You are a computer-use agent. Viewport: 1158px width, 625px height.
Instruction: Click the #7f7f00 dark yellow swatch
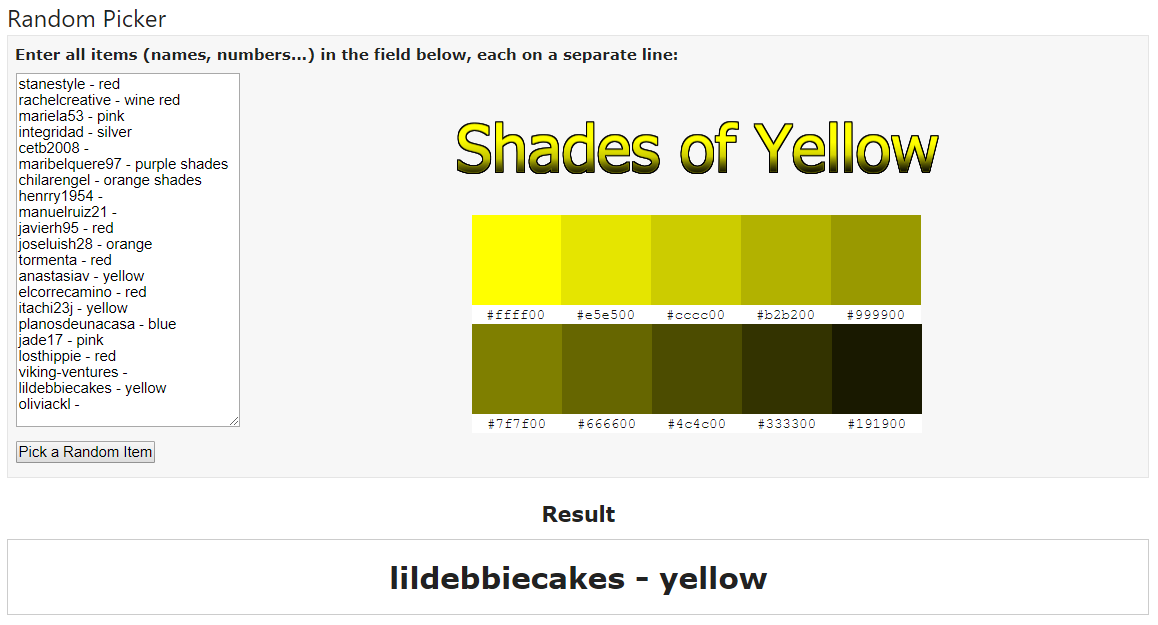coord(517,369)
